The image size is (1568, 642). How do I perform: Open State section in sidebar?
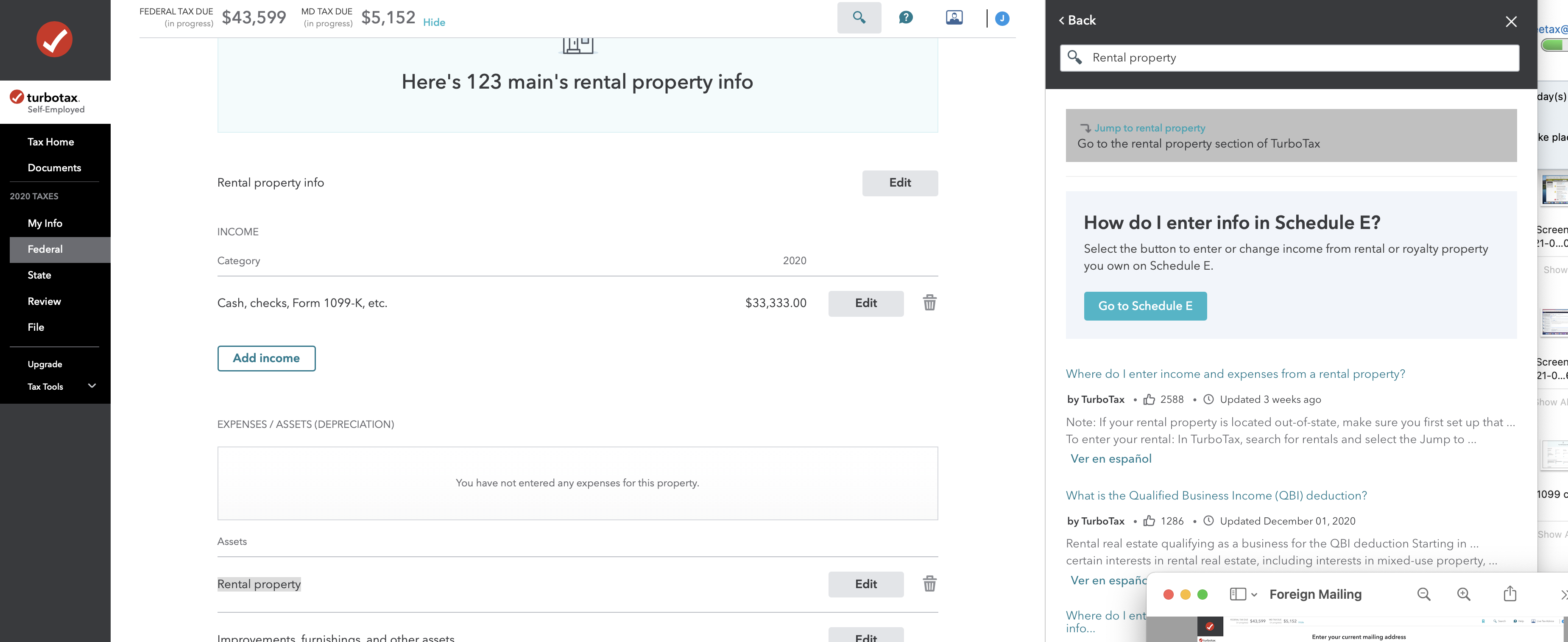point(39,275)
